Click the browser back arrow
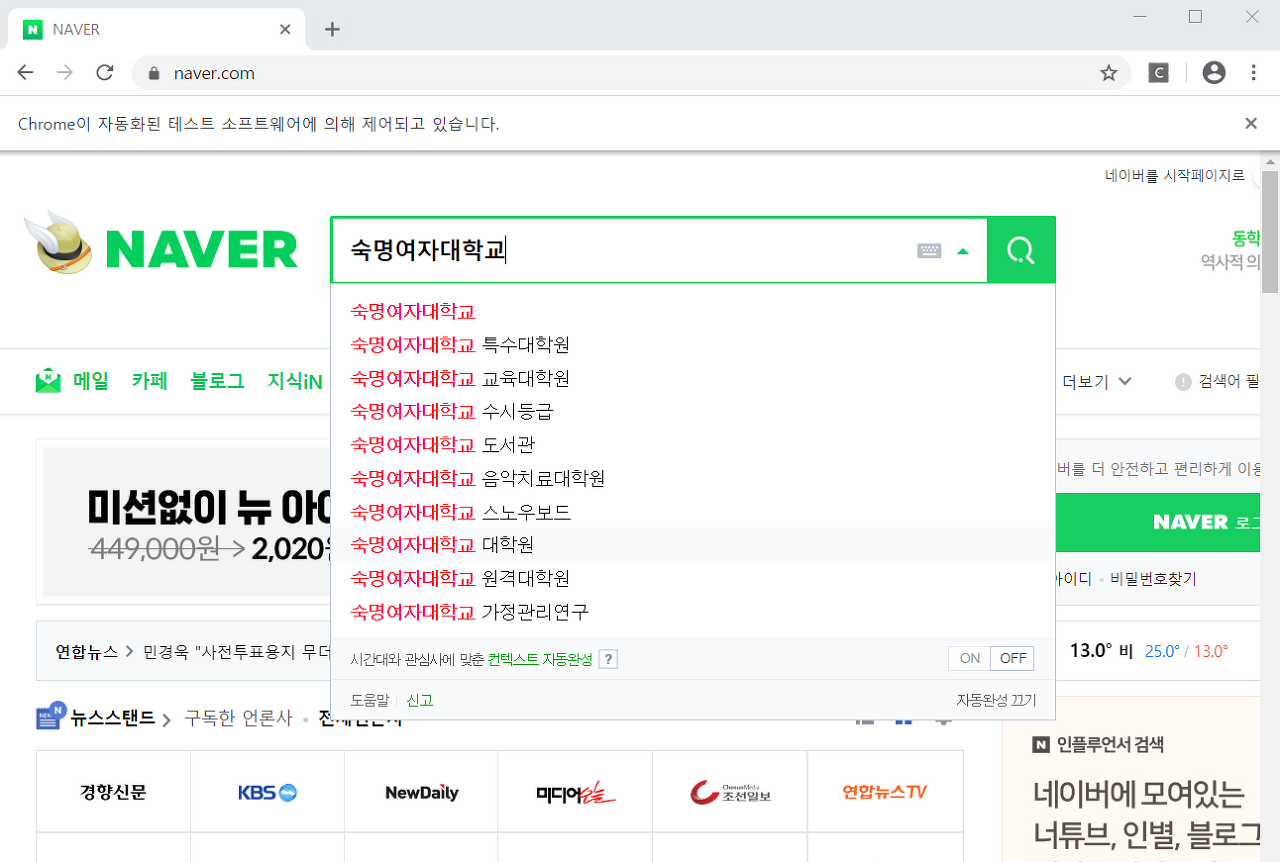1280x862 pixels. pos(25,73)
